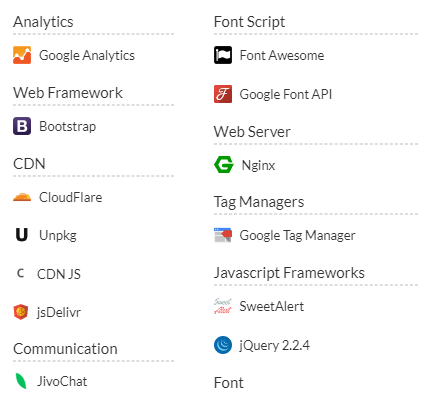Viewport: 440px width, 405px height.
Task: Click the Font Awesome flag icon
Action: pos(223,55)
